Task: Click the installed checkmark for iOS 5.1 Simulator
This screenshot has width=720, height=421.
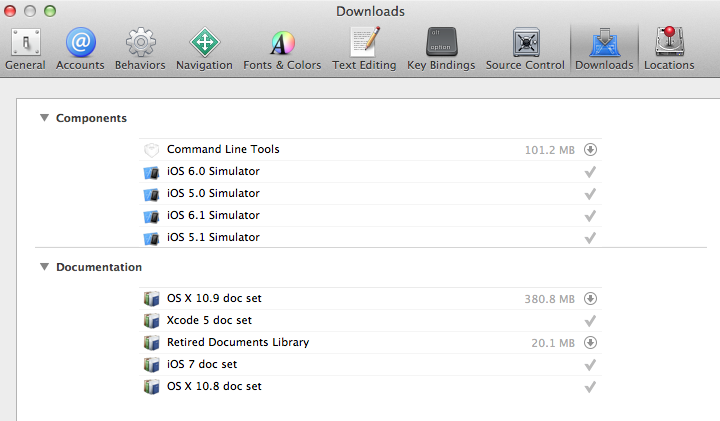Action: pos(590,238)
